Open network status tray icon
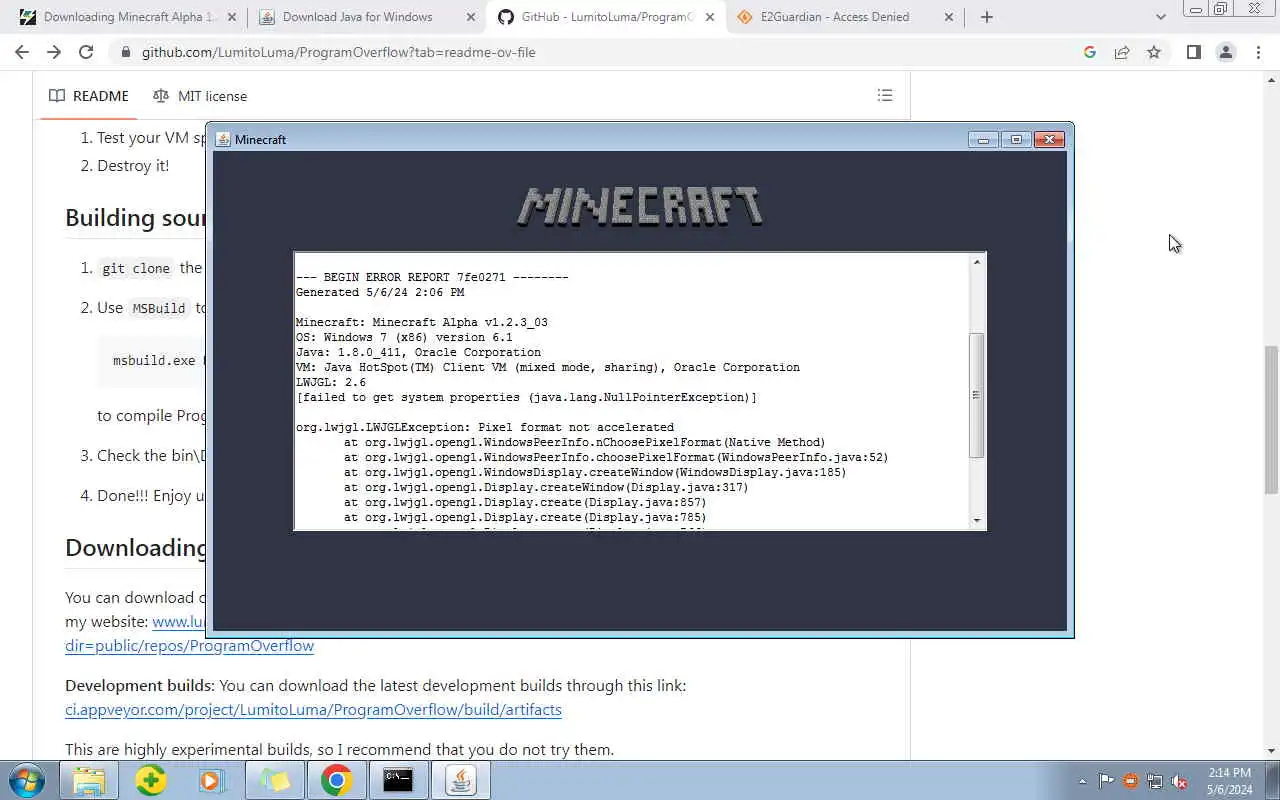 pyautogui.click(x=1155, y=781)
